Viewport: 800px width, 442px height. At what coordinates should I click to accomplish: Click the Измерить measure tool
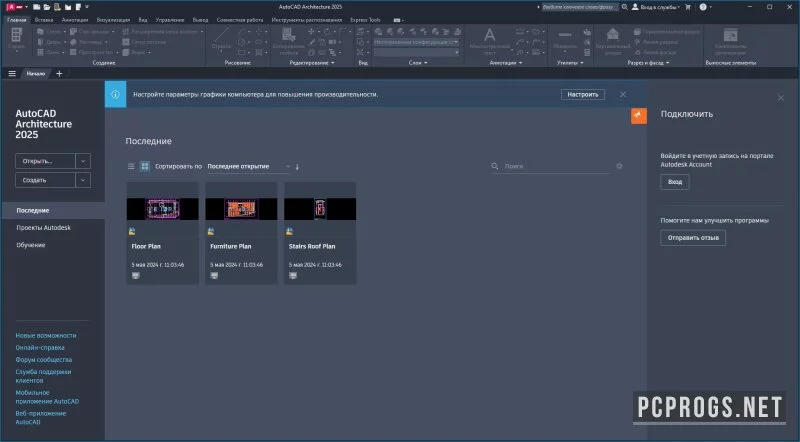tap(565, 39)
